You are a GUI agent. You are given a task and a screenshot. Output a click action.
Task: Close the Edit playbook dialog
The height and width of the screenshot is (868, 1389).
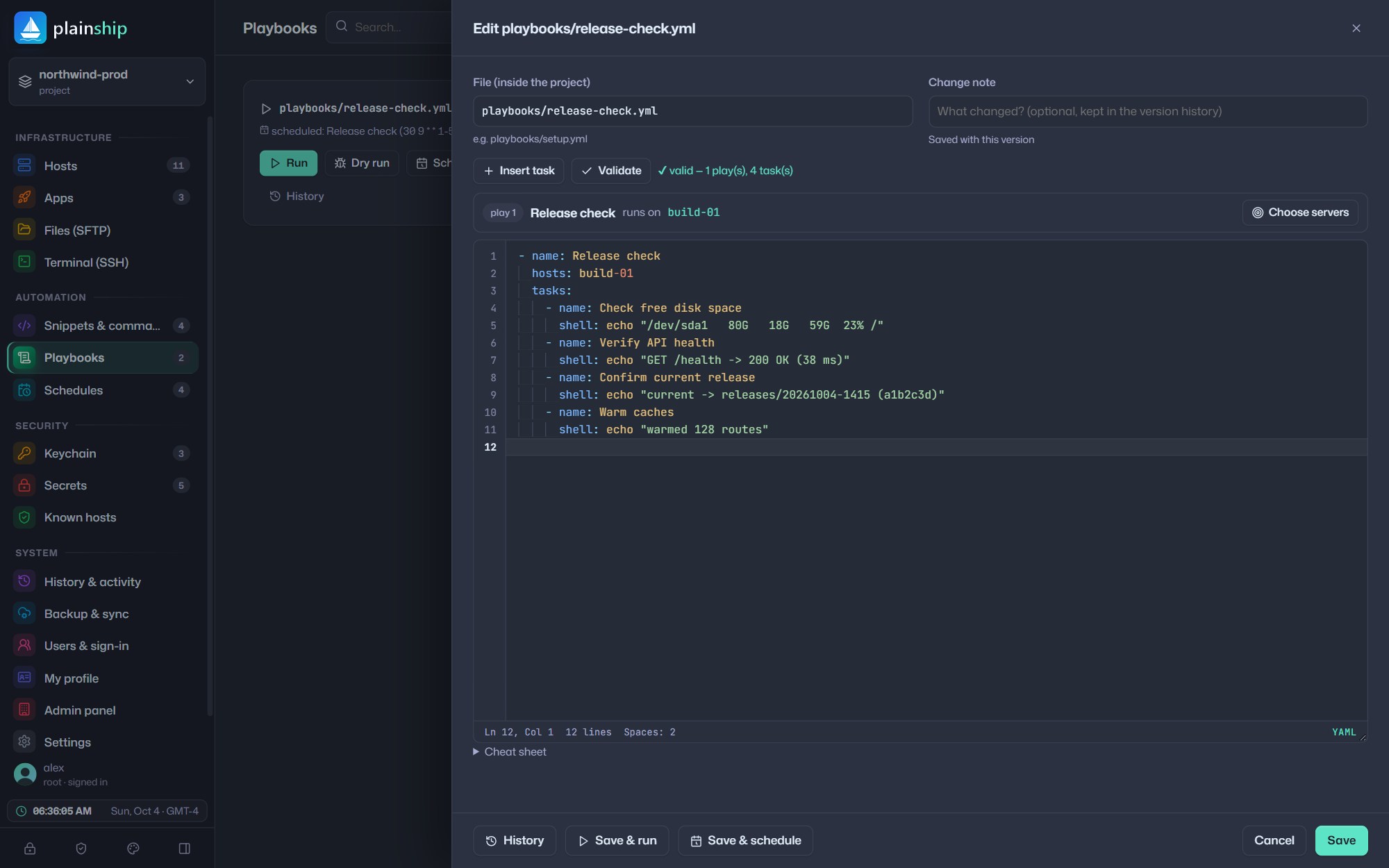(1356, 28)
